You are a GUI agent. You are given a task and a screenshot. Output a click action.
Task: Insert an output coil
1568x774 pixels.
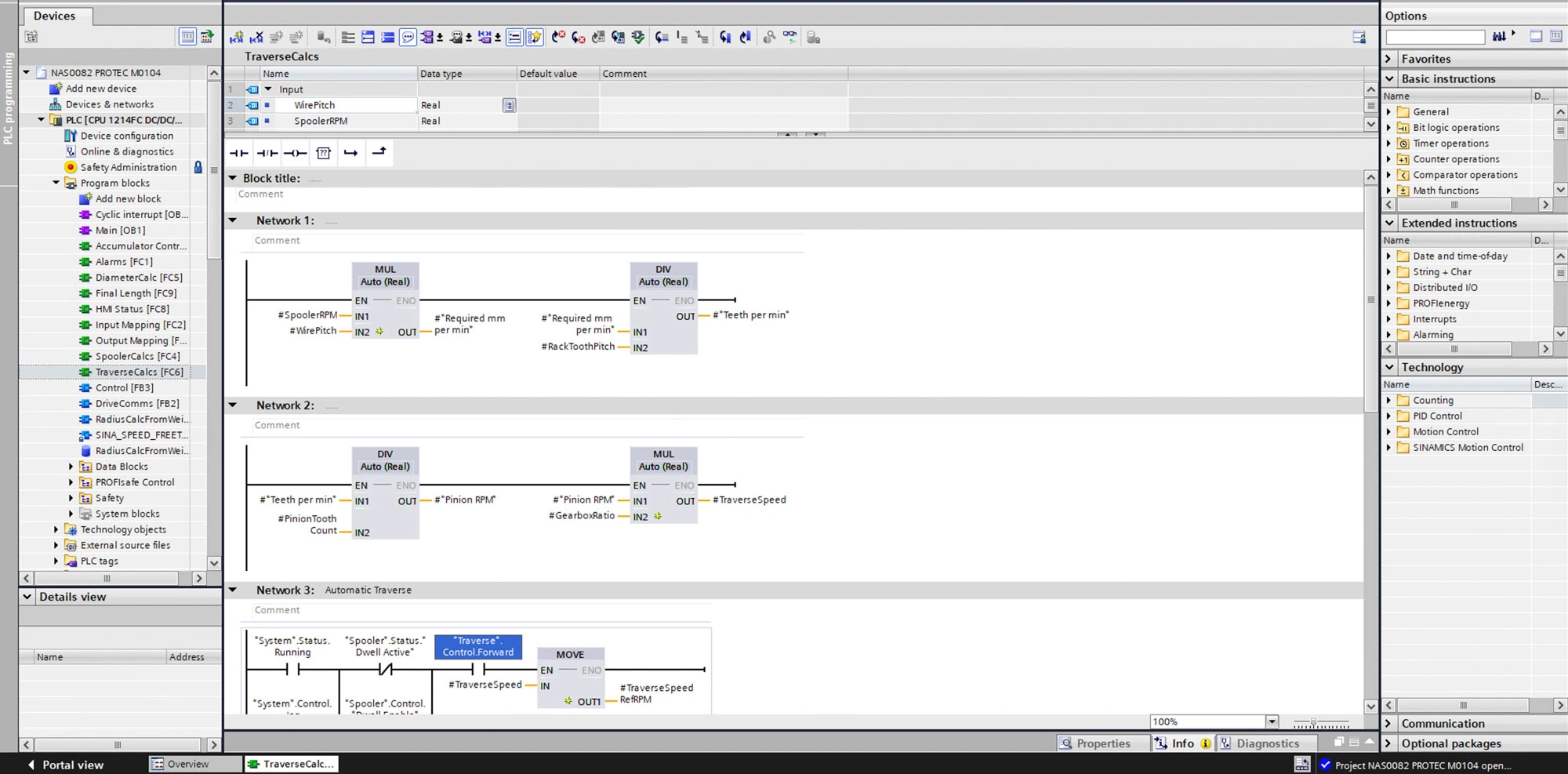(x=295, y=153)
